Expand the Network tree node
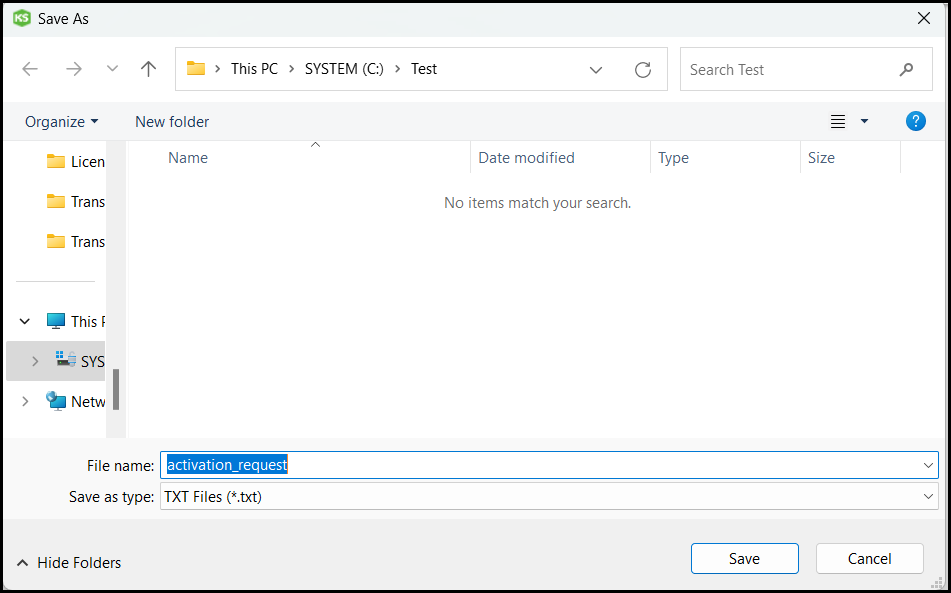951x593 pixels. pos(25,401)
